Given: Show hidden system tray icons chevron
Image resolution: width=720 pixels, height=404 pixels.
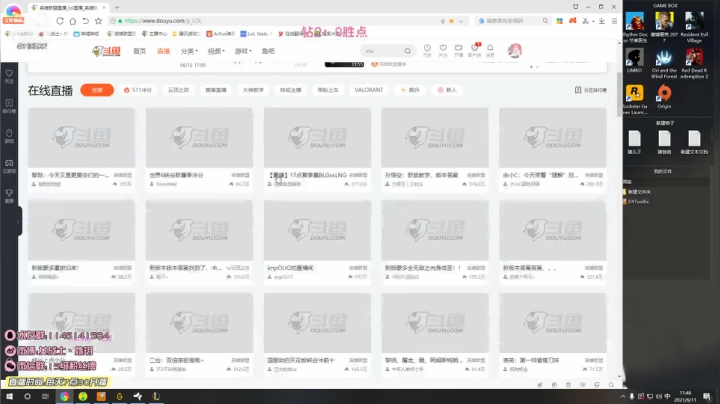Looking at the screenshot, I should point(623,397).
